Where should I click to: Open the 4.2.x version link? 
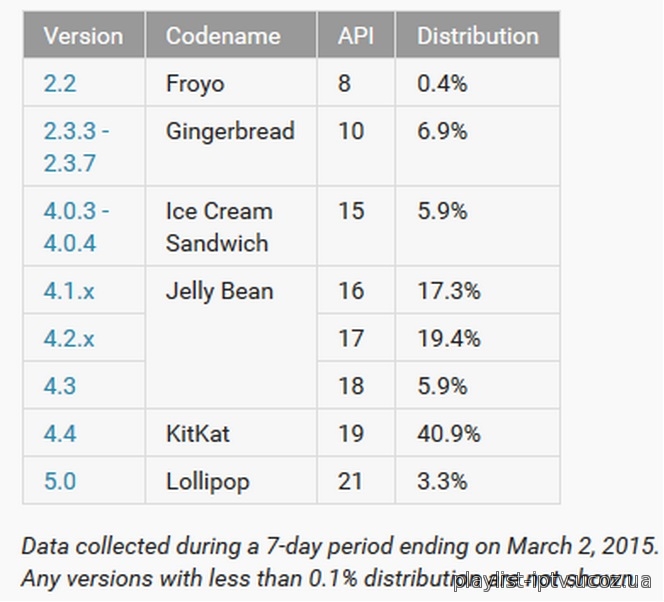coord(69,338)
